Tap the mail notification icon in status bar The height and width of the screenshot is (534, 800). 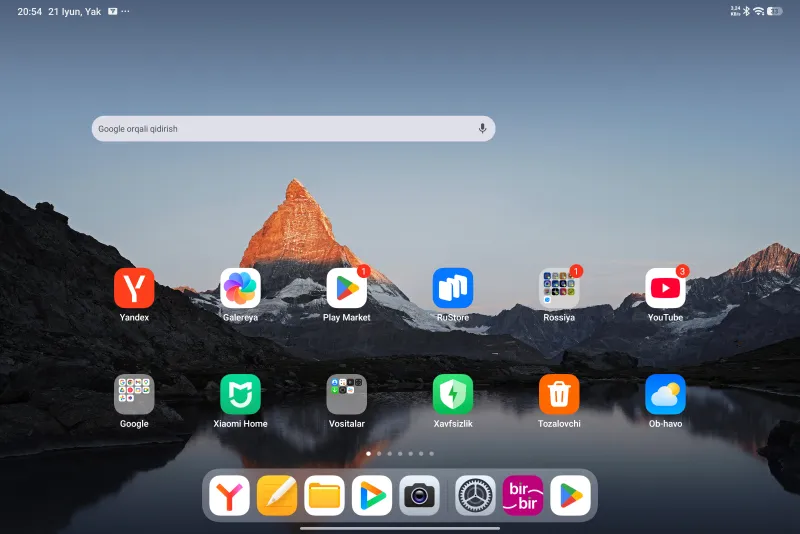pos(113,11)
